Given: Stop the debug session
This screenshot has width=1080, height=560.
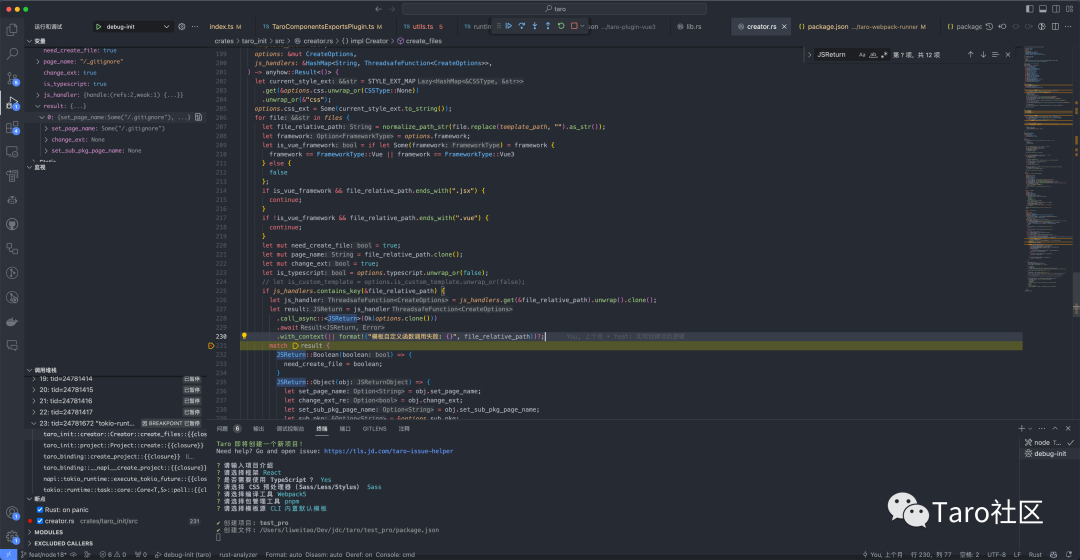Looking at the screenshot, I should 574,26.
